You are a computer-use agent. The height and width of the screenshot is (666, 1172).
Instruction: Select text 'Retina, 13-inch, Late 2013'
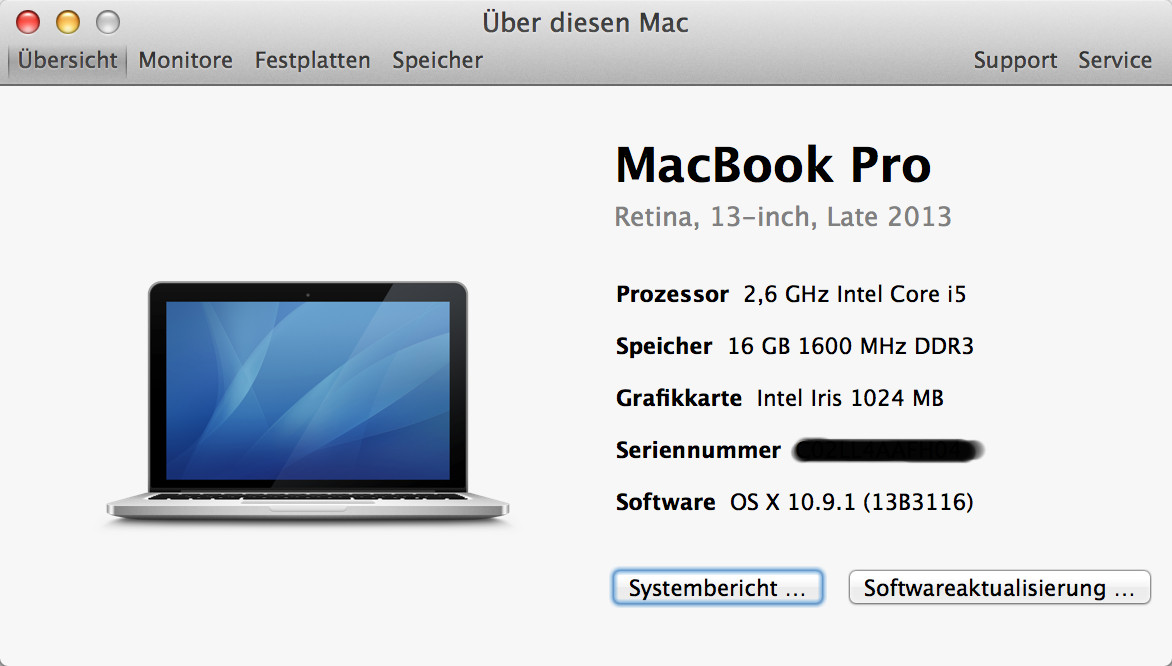point(783,217)
